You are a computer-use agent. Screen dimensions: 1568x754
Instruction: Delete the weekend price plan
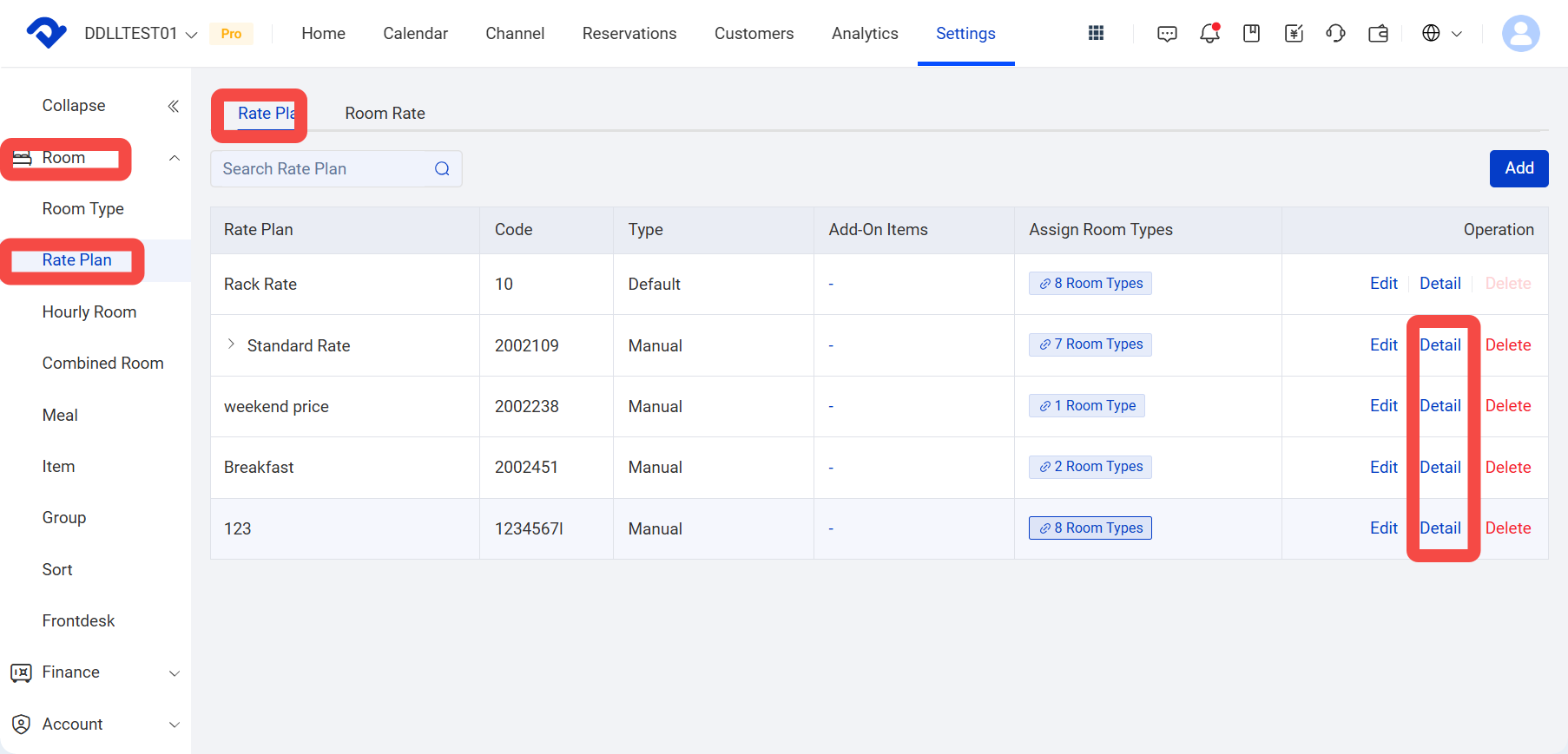(x=1507, y=406)
